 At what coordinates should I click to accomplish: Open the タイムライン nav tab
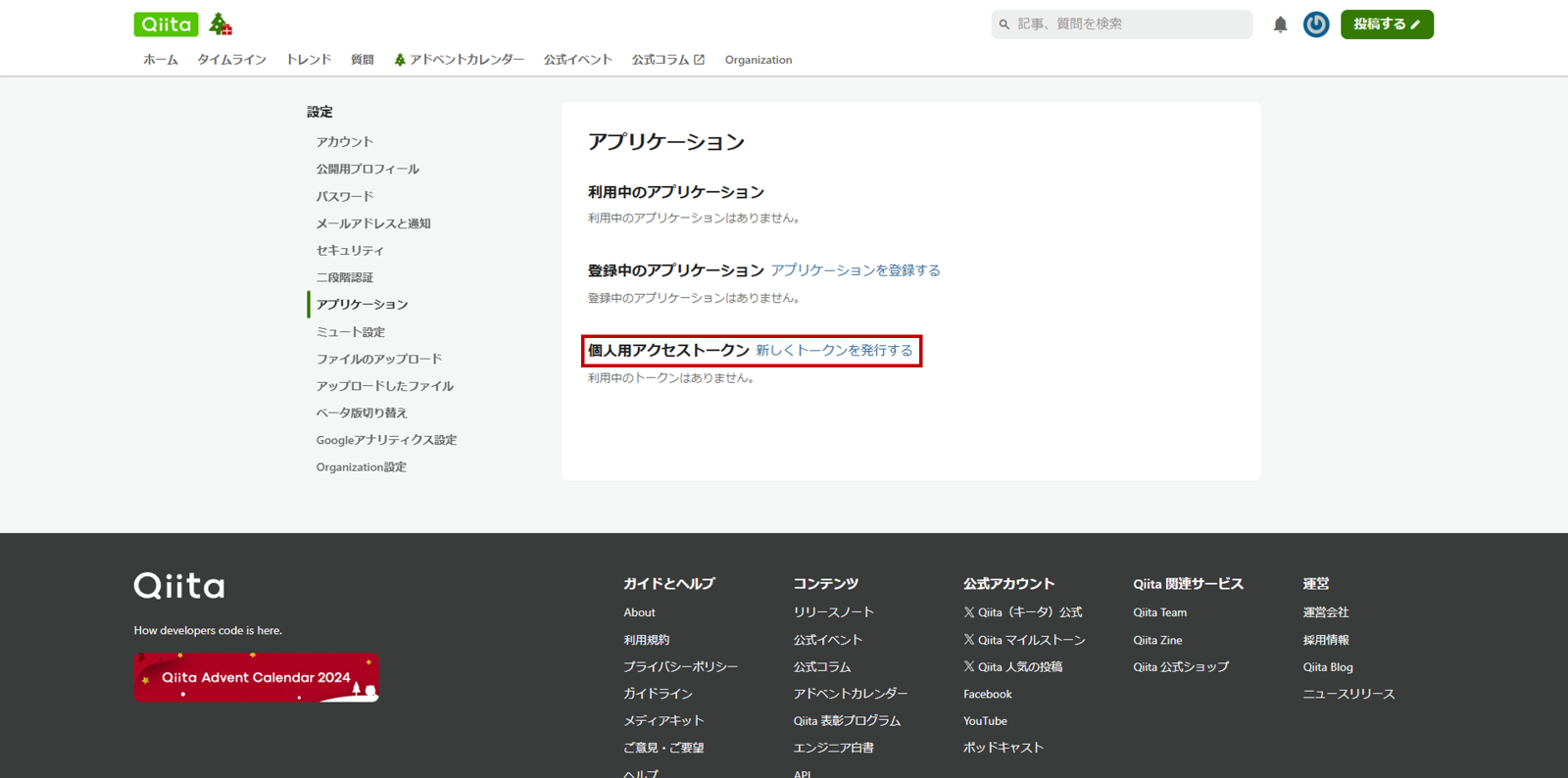[x=231, y=60]
